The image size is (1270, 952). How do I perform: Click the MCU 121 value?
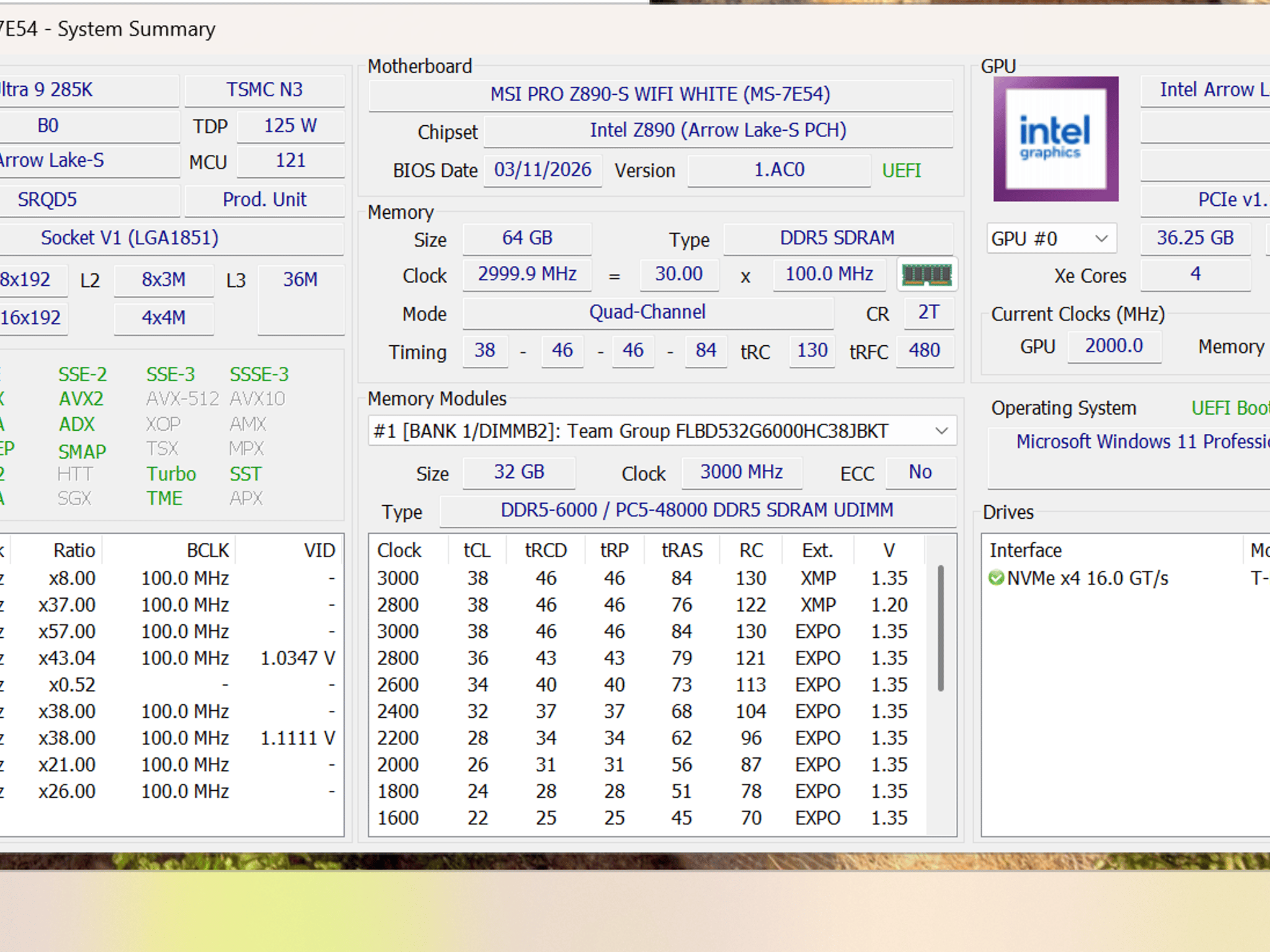tap(290, 161)
